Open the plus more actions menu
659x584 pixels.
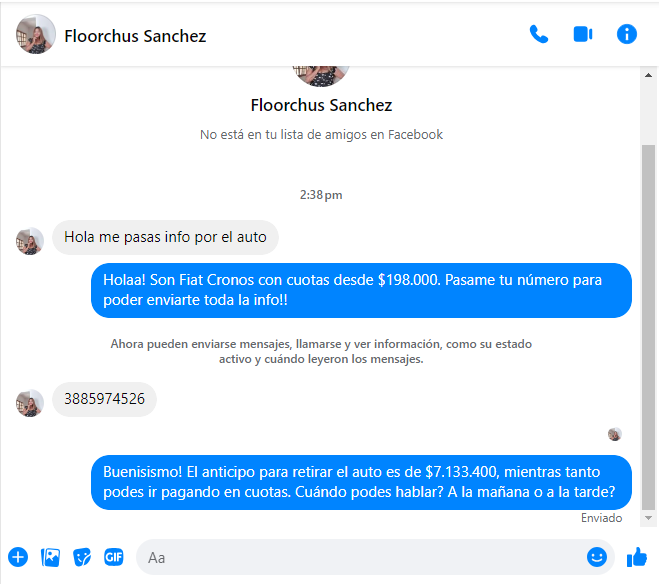(18, 557)
